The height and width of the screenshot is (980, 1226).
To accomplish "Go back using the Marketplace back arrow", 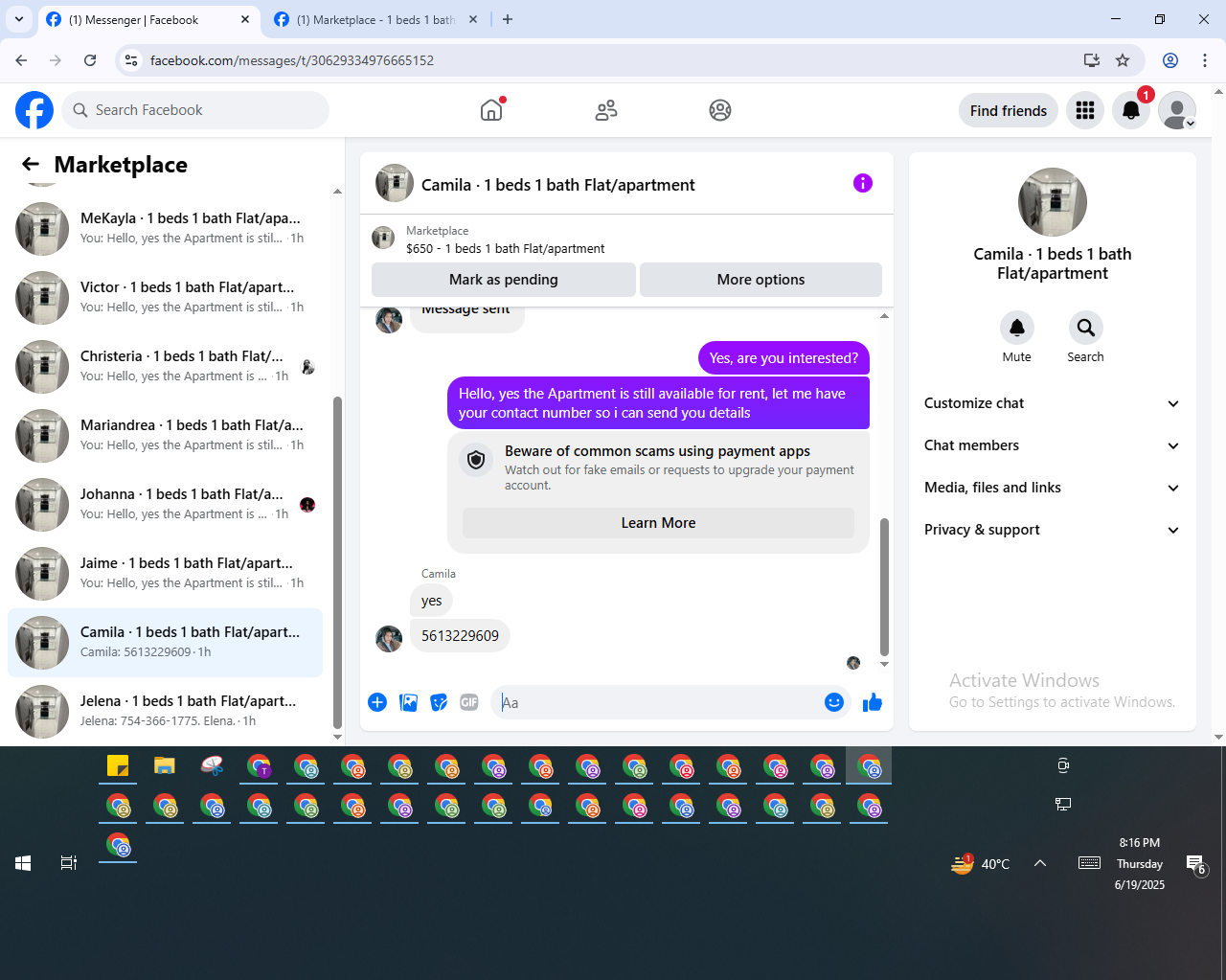I will pyautogui.click(x=31, y=165).
